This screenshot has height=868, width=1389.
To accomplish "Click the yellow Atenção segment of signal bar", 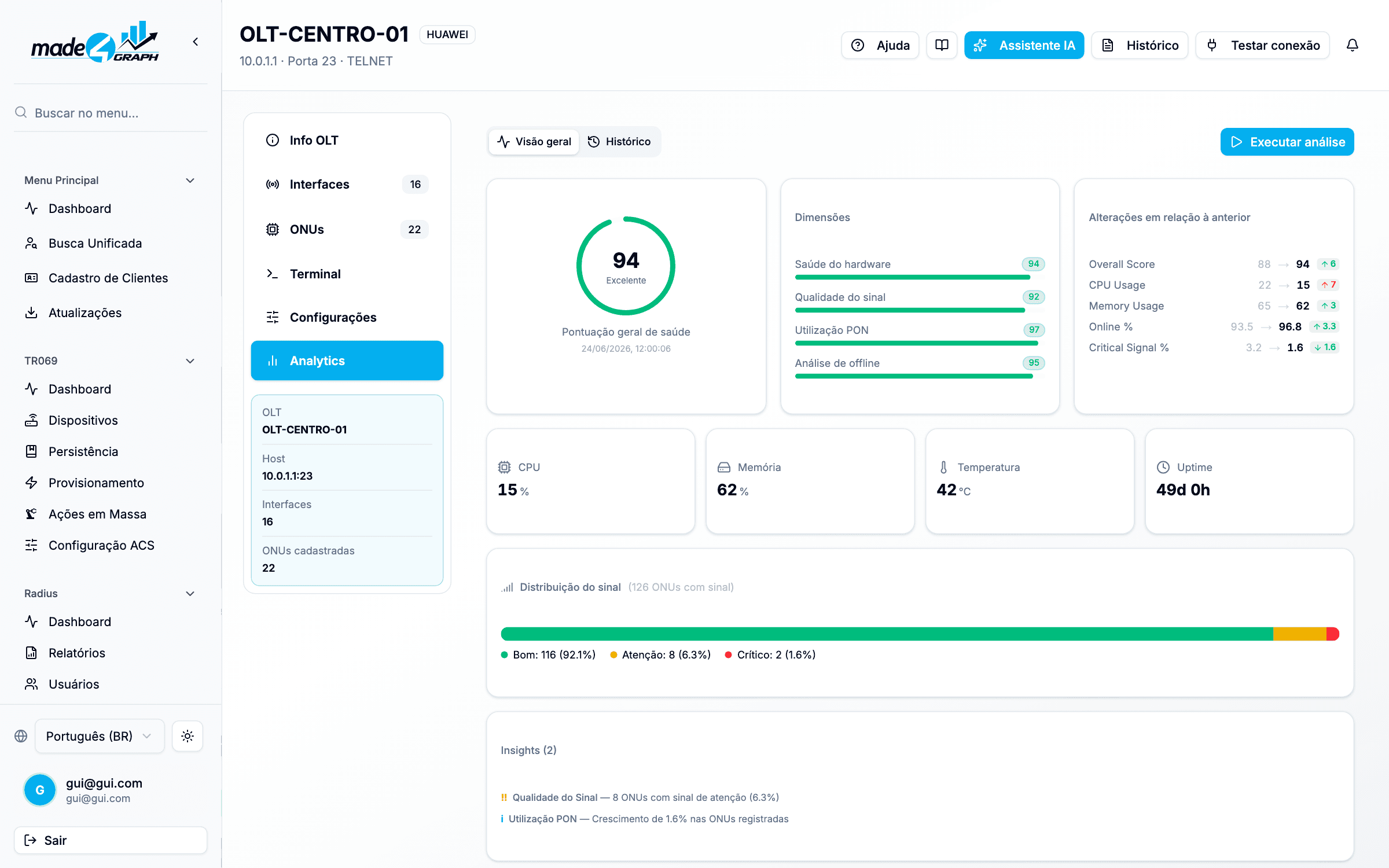I will click(x=1299, y=634).
